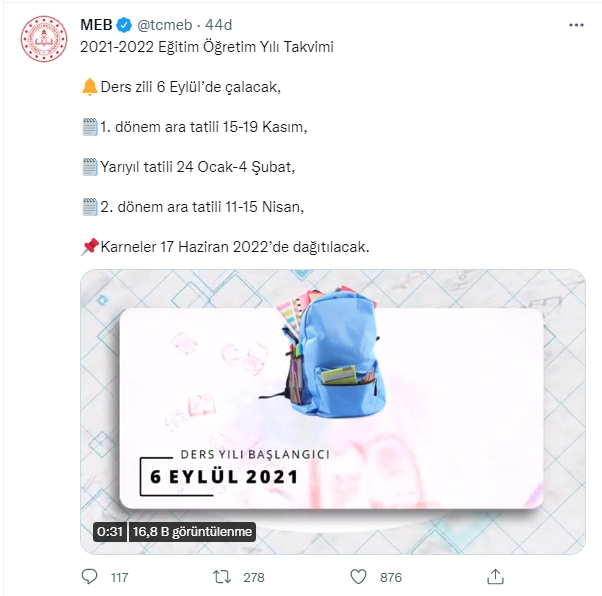Click the 0:31 video duration badge

[110, 531]
